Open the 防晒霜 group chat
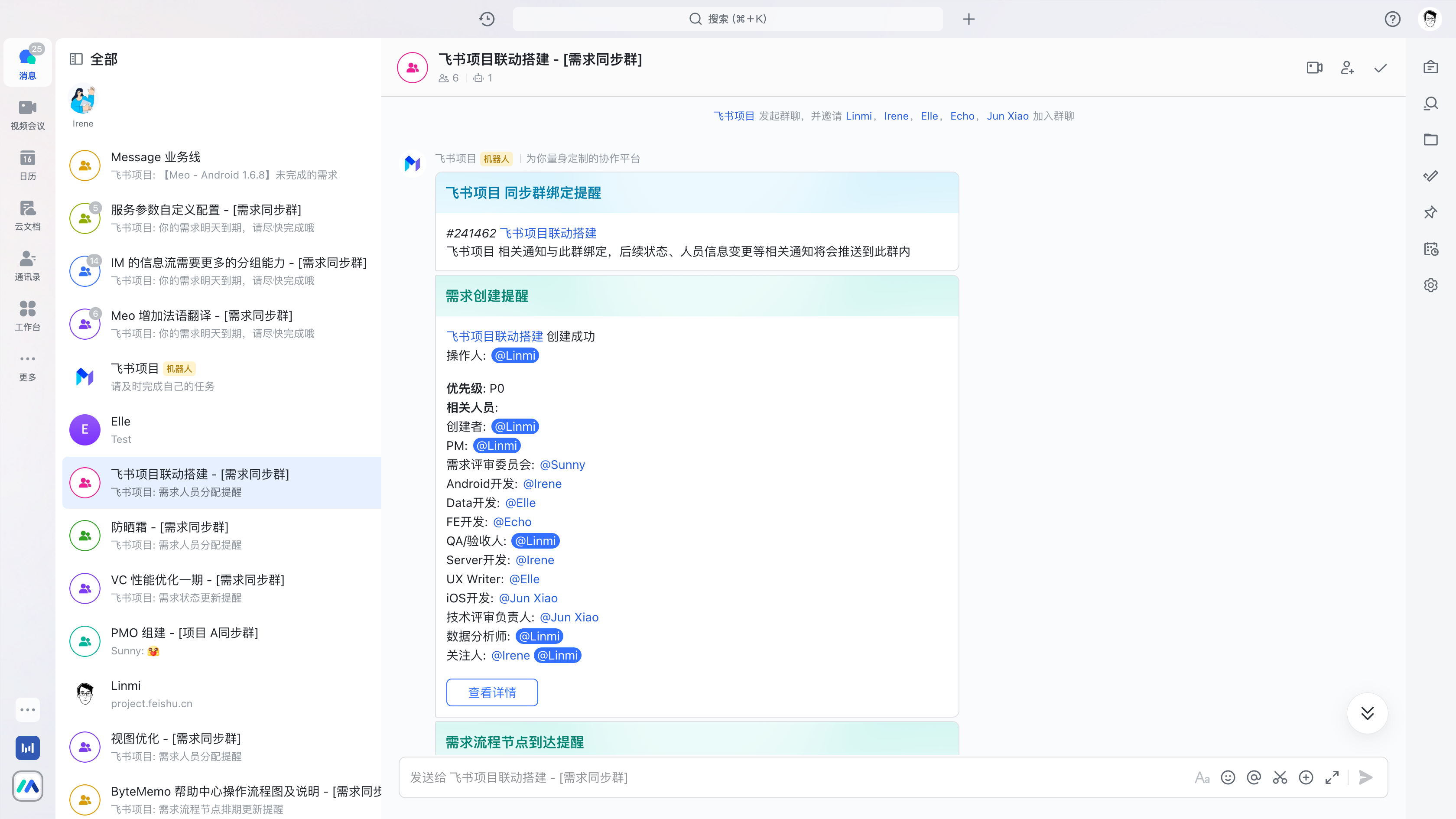 (x=222, y=535)
